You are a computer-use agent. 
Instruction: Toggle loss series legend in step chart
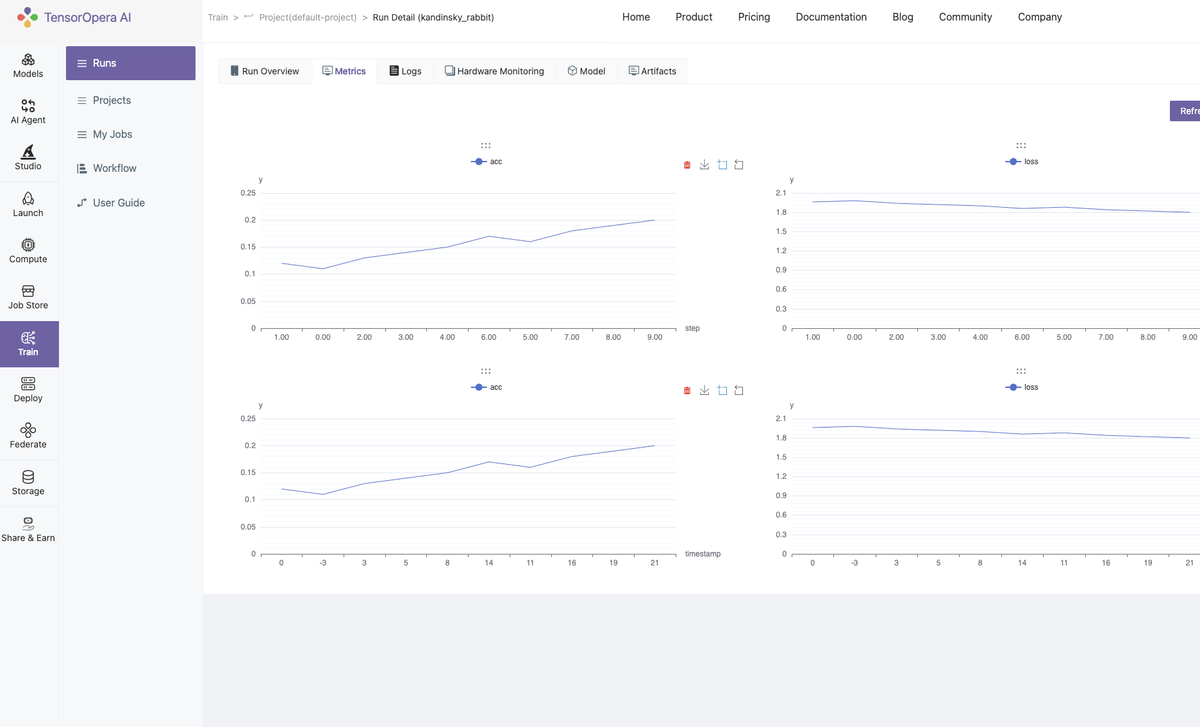pyautogui.click(x=1022, y=161)
